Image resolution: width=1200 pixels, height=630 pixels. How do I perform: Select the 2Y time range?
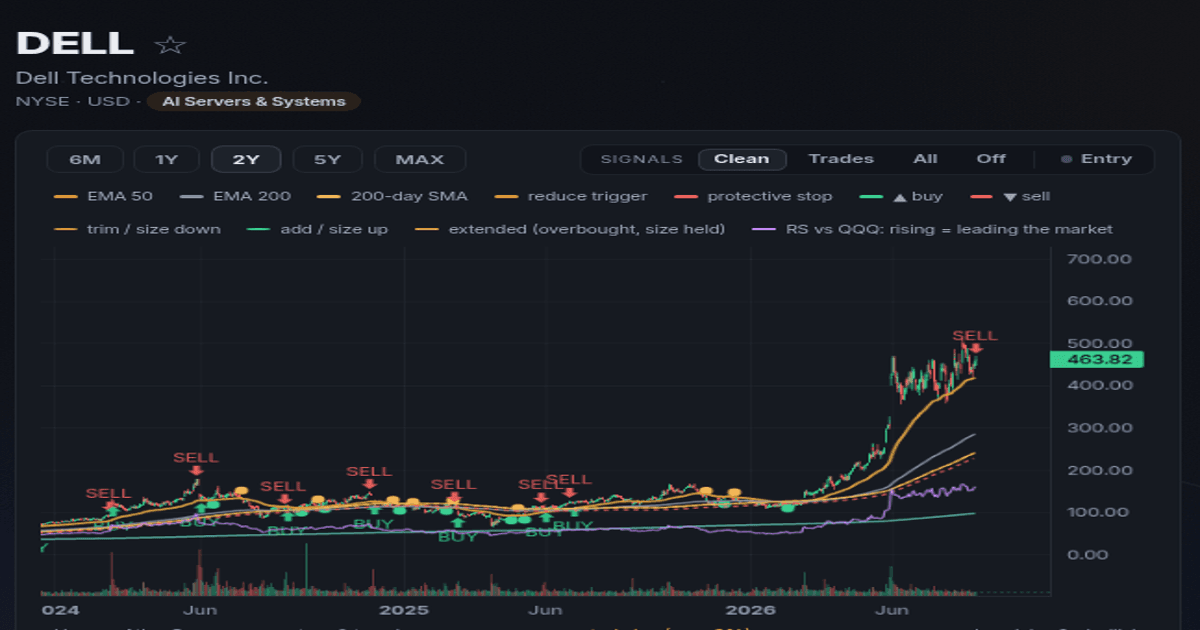(x=246, y=159)
